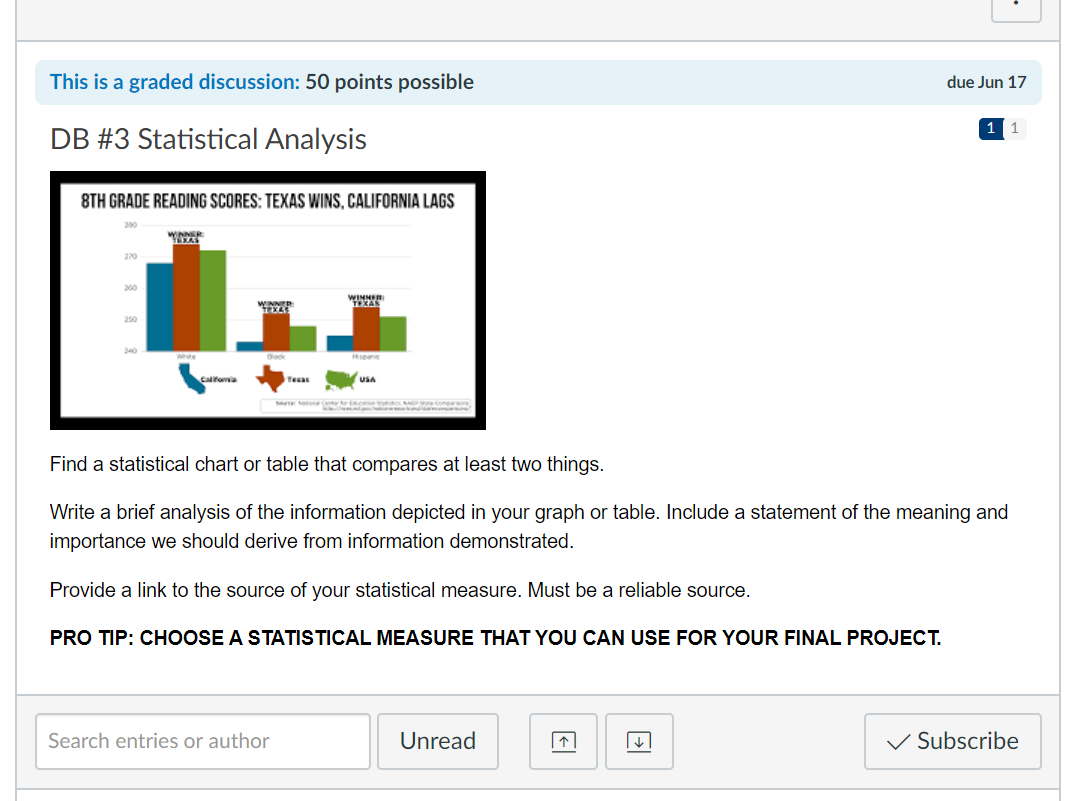Click the 'This is a graded discussion' label
The height and width of the screenshot is (801, 1065).
tap(175, 82)
